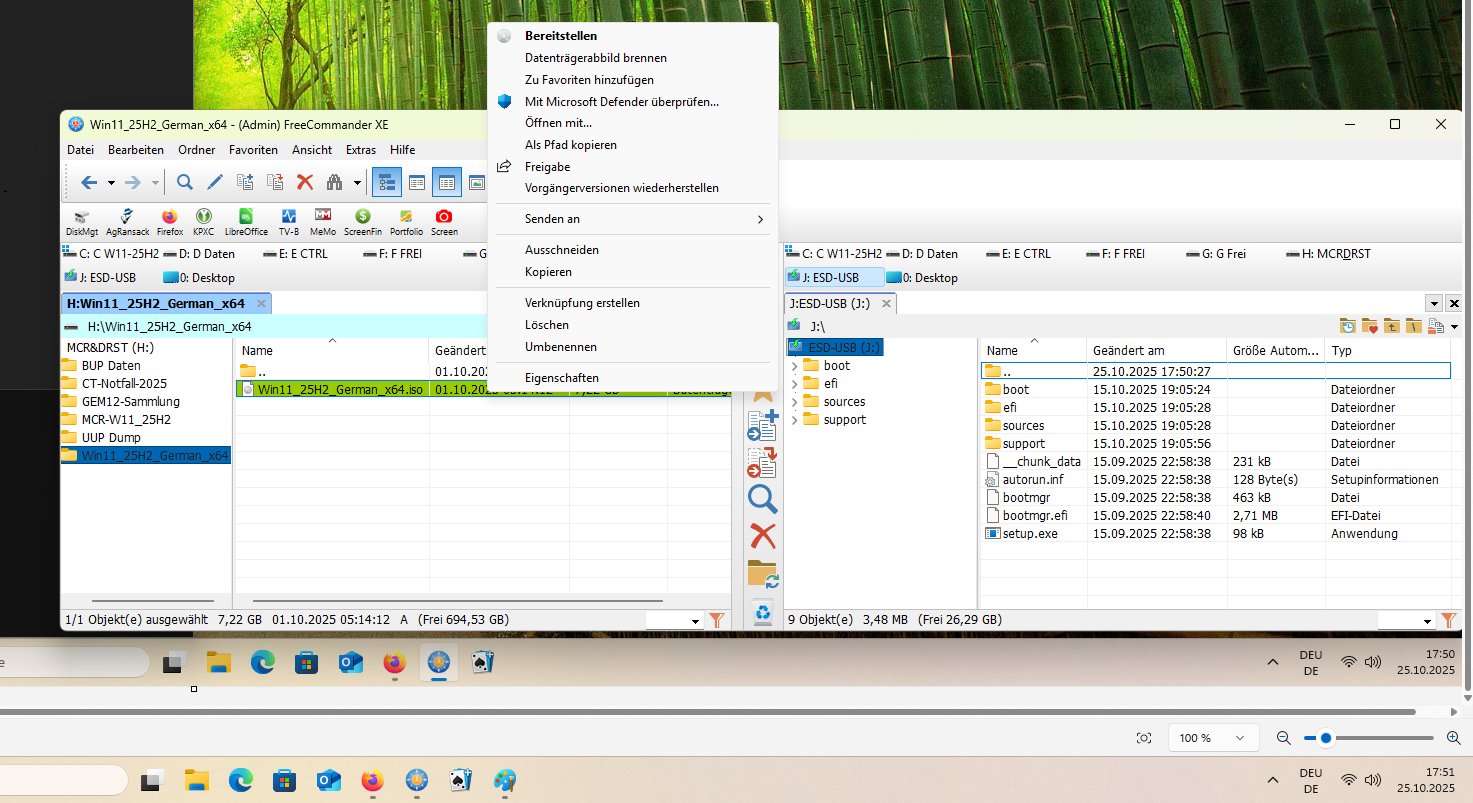Screen dimensions: 1473x803
Task: Select 0: Desktop in the left panel
Action: click(199, 278)
